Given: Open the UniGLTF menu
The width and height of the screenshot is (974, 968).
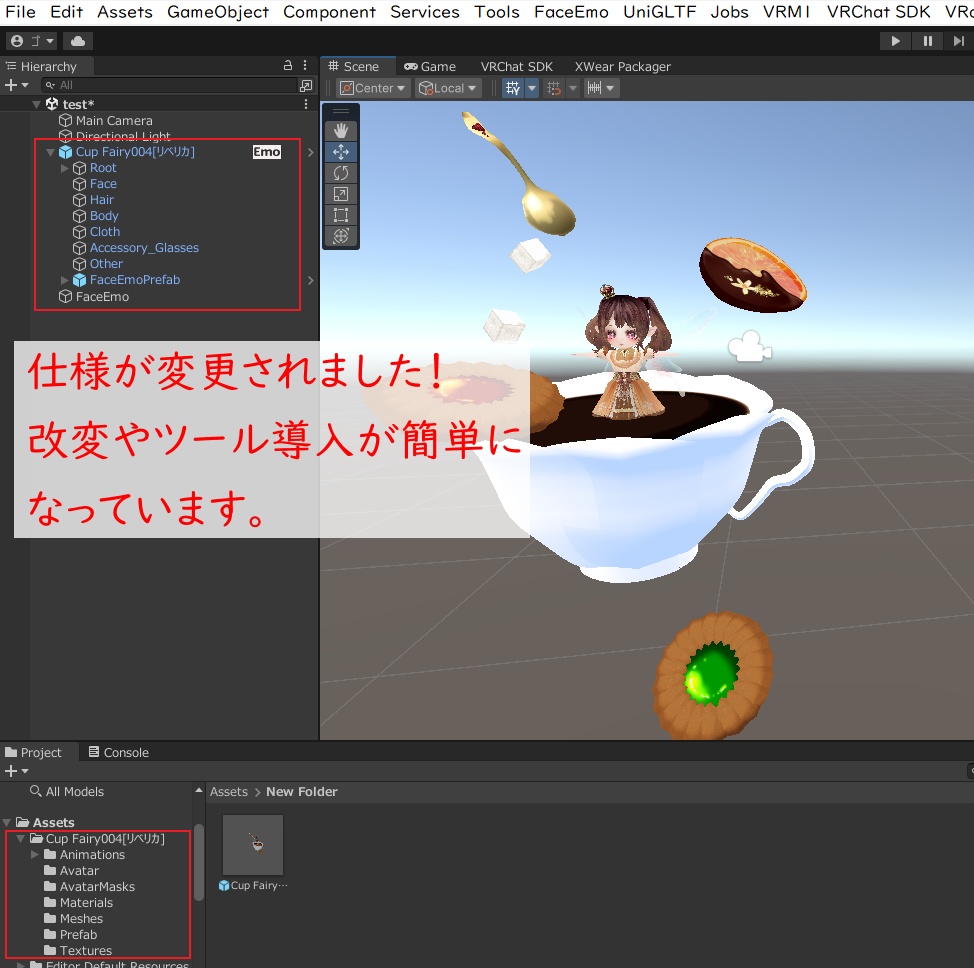Looking at the screenshot, I should pos(659,12).
